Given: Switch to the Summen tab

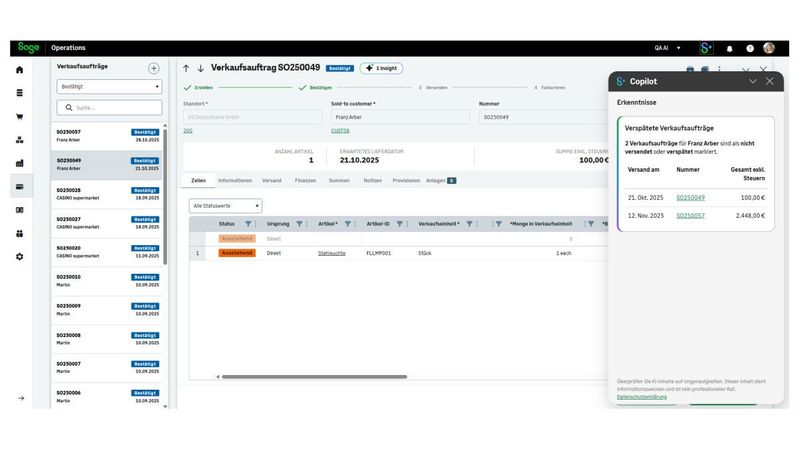Looking at the screenshot, I should tap(339, 180).
